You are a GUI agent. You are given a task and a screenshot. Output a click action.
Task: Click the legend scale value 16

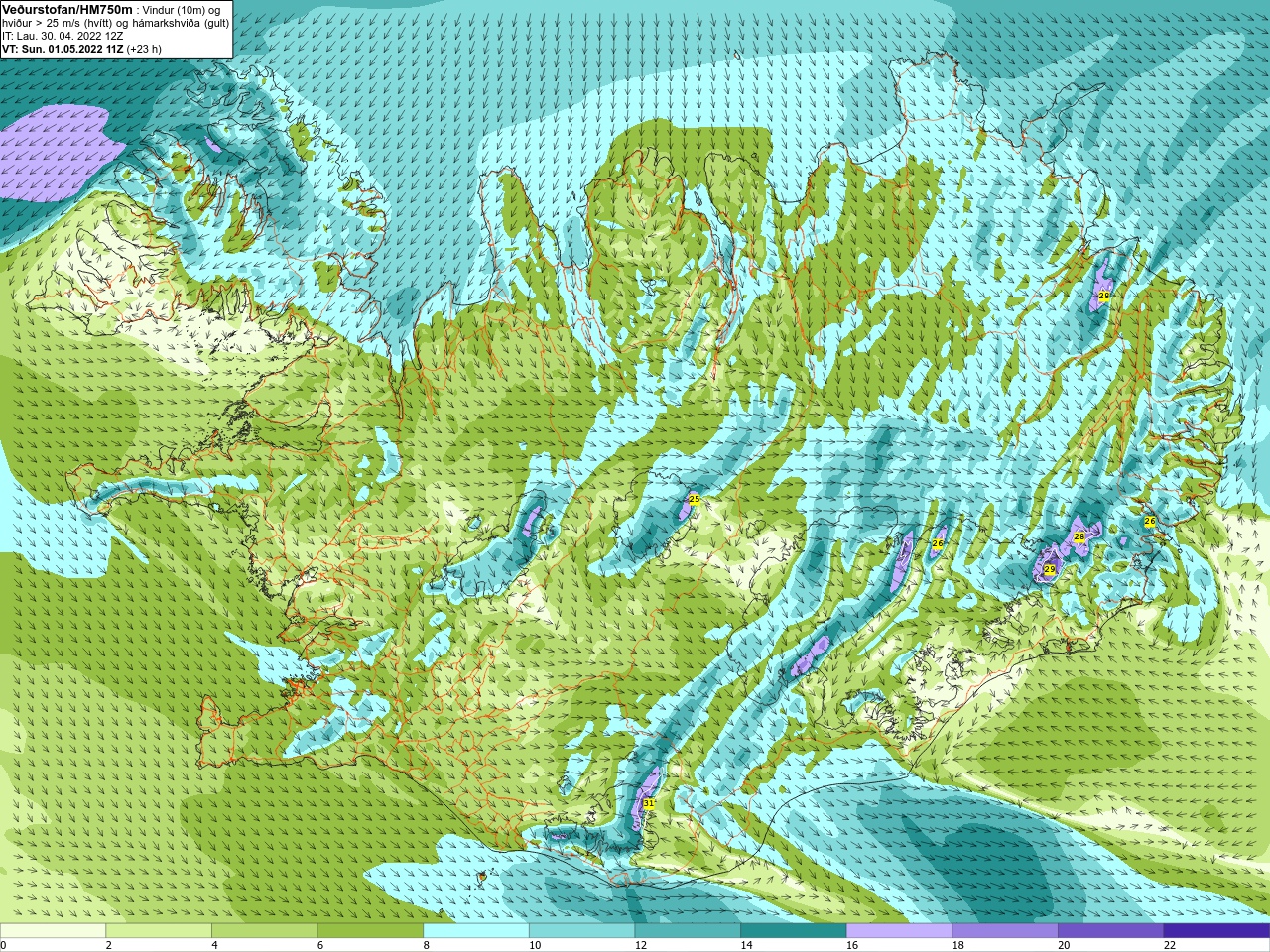pos(852,945)
